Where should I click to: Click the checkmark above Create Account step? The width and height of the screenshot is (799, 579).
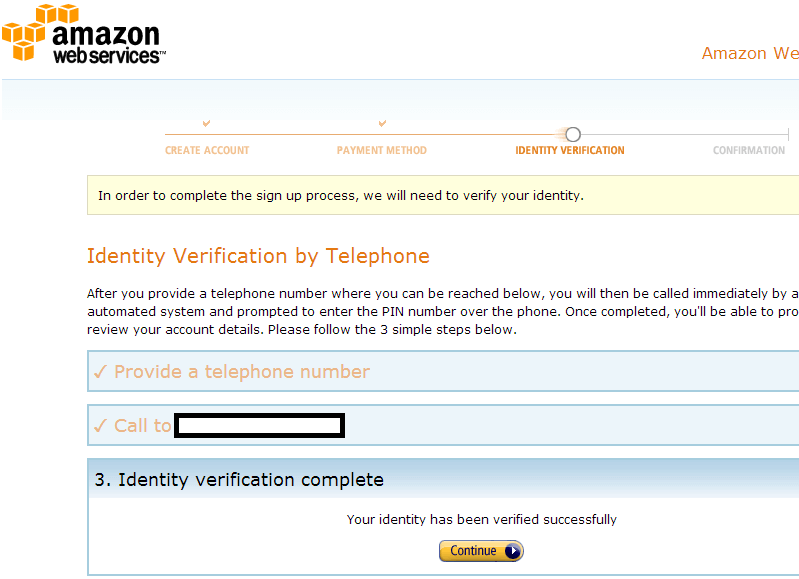[x=206, y=123]
